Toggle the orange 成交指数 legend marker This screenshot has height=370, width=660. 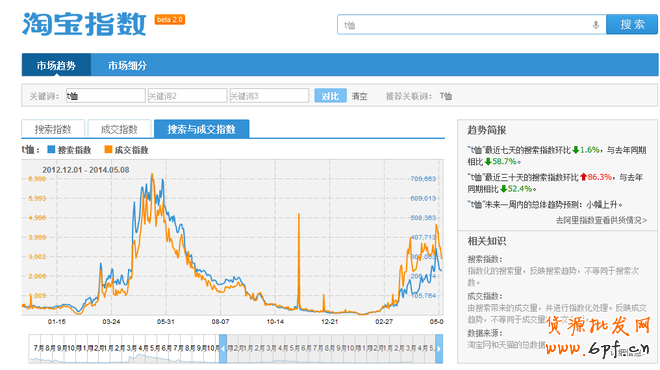coord(108,149)
